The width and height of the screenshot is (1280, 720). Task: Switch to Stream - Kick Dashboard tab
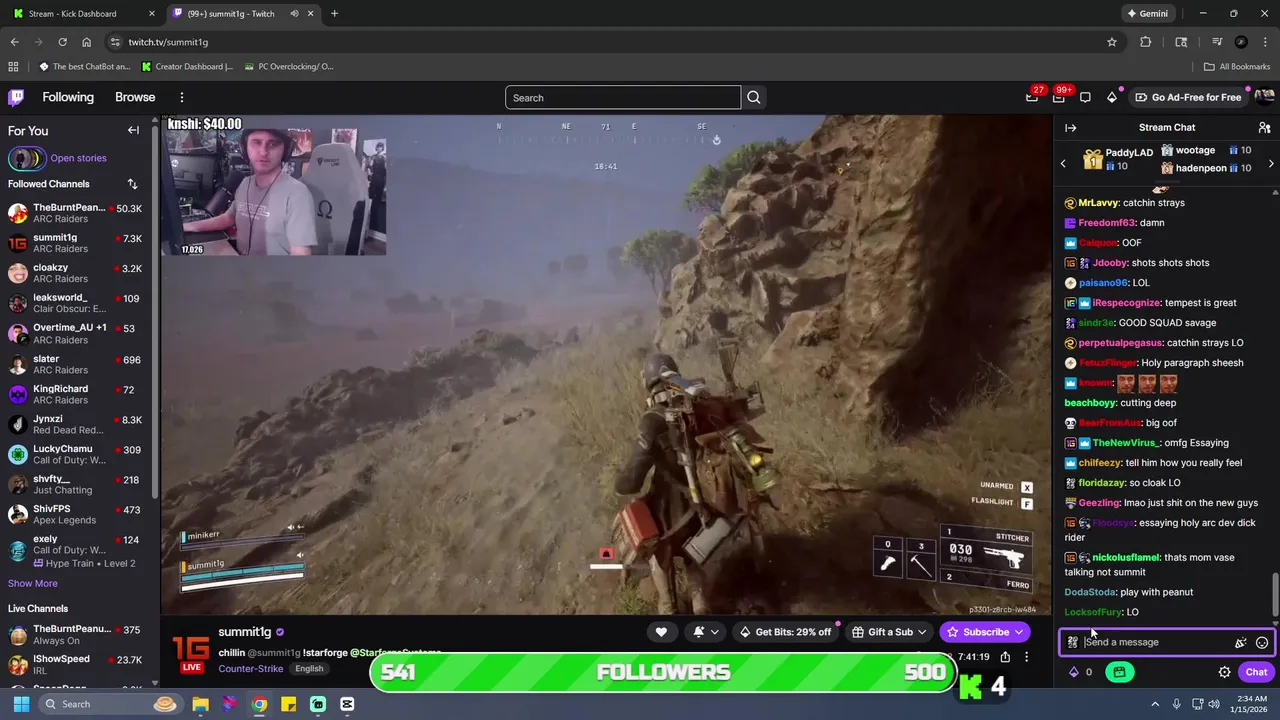pyautogui.click(x=80, y=14)
